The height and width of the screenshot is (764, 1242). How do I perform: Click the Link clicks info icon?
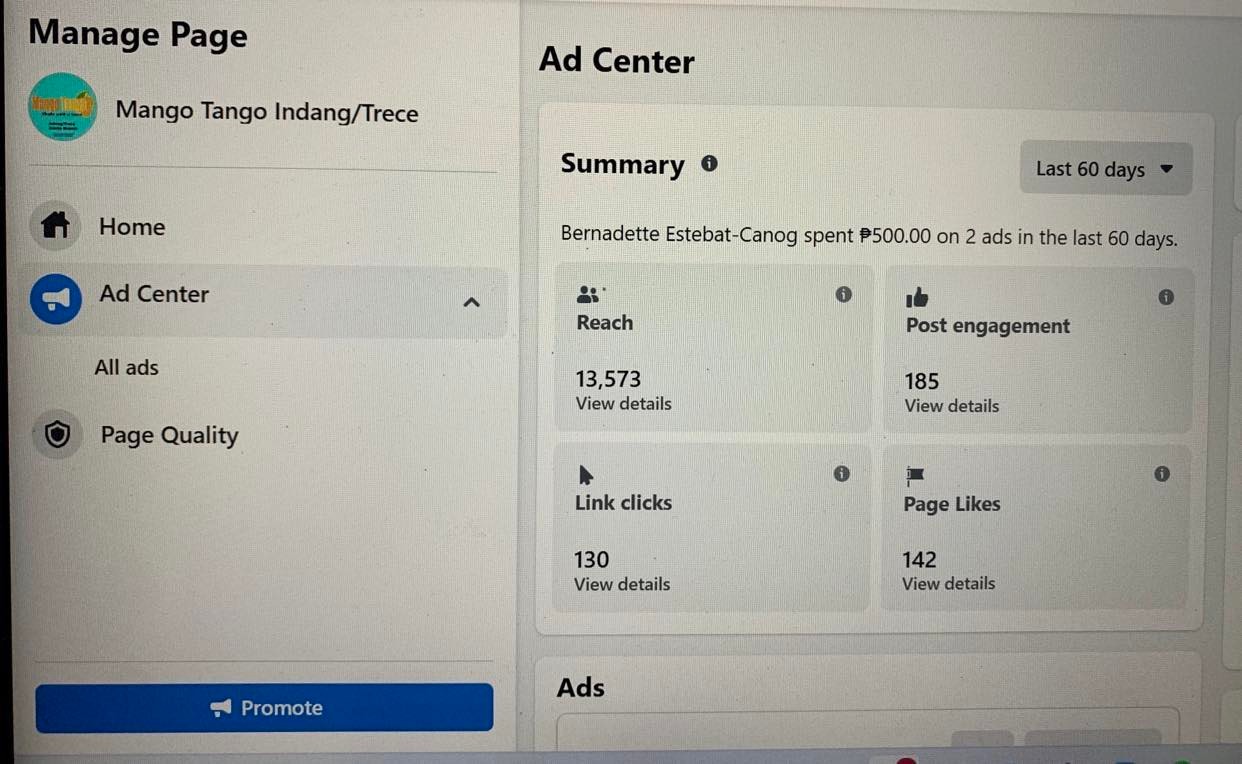coord(842,473)
